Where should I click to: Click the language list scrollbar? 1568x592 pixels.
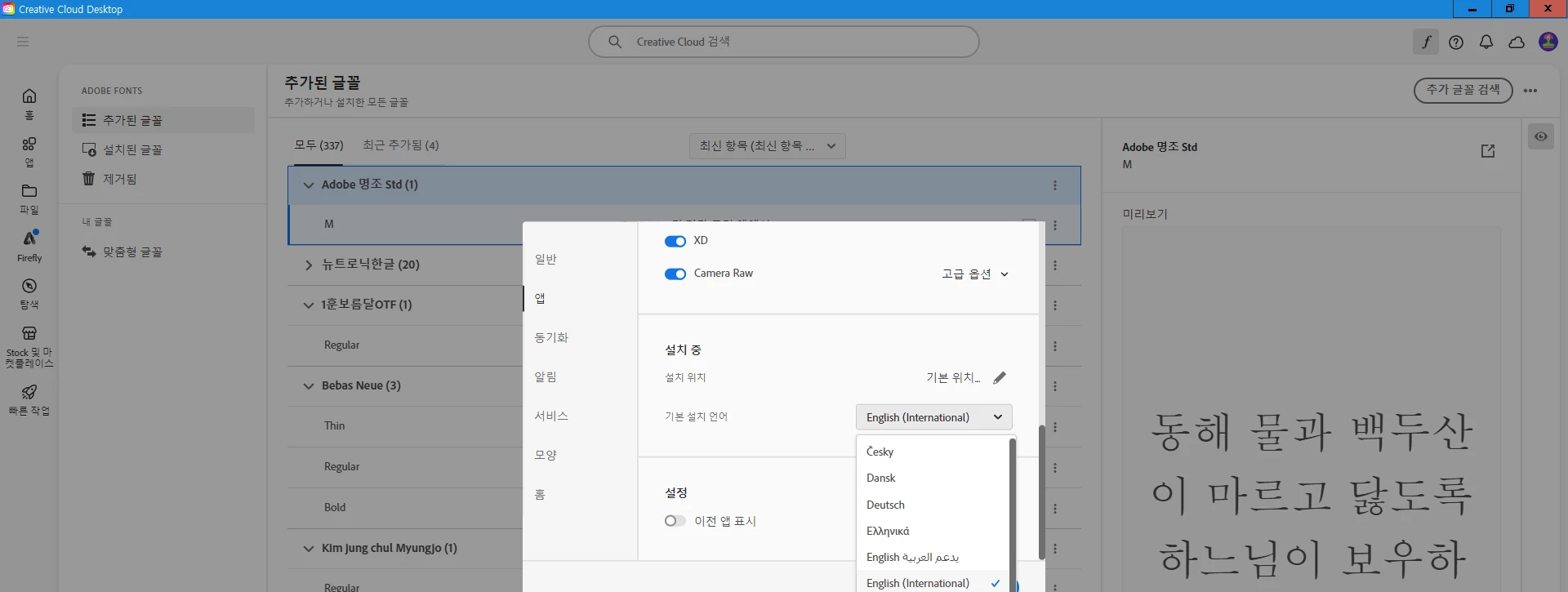tap(1013, 514)
